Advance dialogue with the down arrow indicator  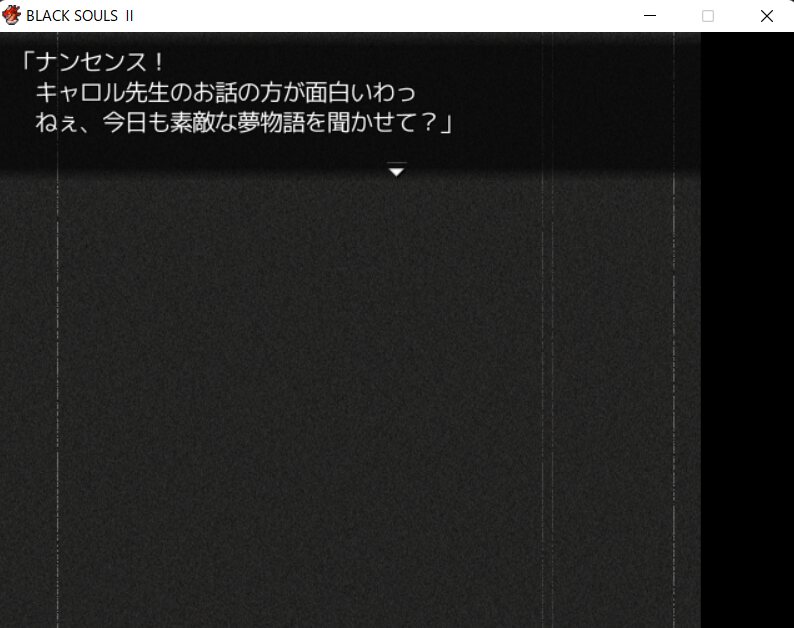(396, 171)
